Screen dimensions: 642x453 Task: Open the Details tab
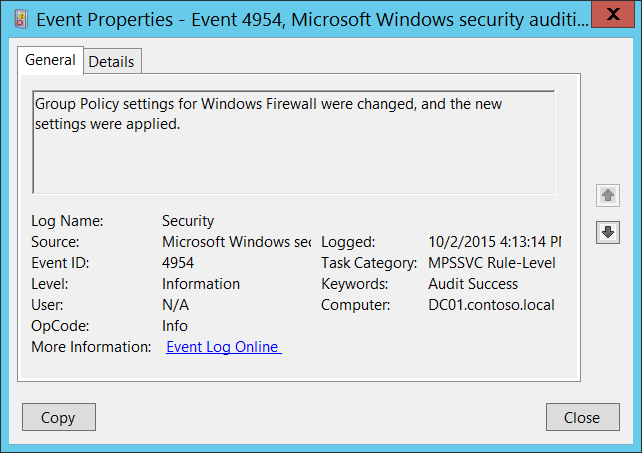click(x=111, y=61)
